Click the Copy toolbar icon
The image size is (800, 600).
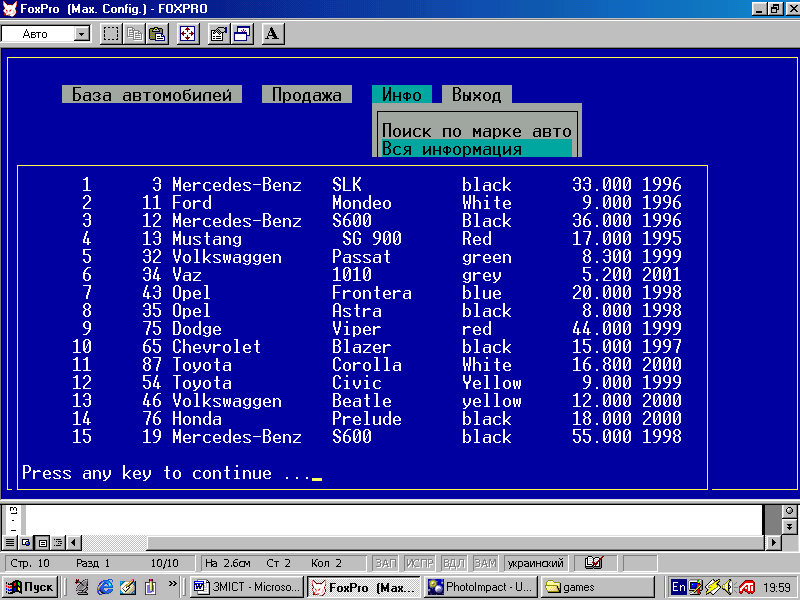point(134,34)
